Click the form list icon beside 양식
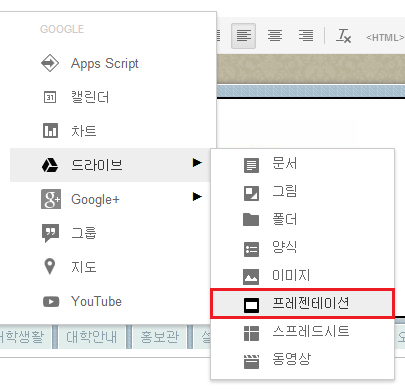Viewport: 405px width, 391px height. 251,249
